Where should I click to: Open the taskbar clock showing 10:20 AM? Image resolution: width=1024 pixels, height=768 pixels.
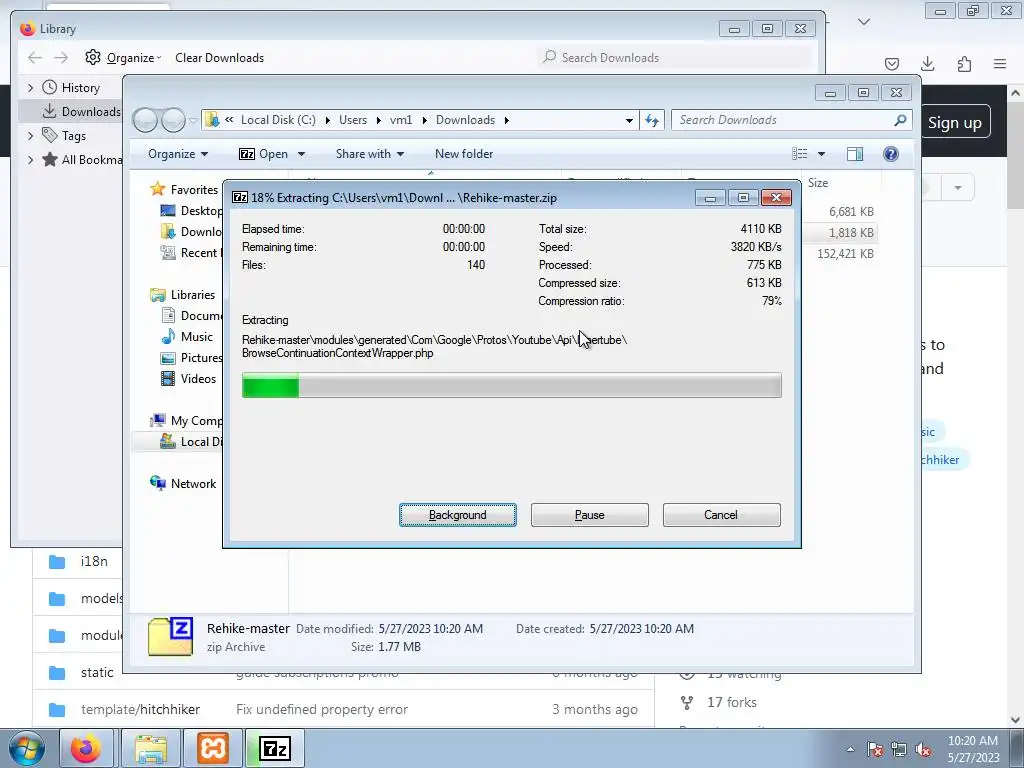(973, 749)
